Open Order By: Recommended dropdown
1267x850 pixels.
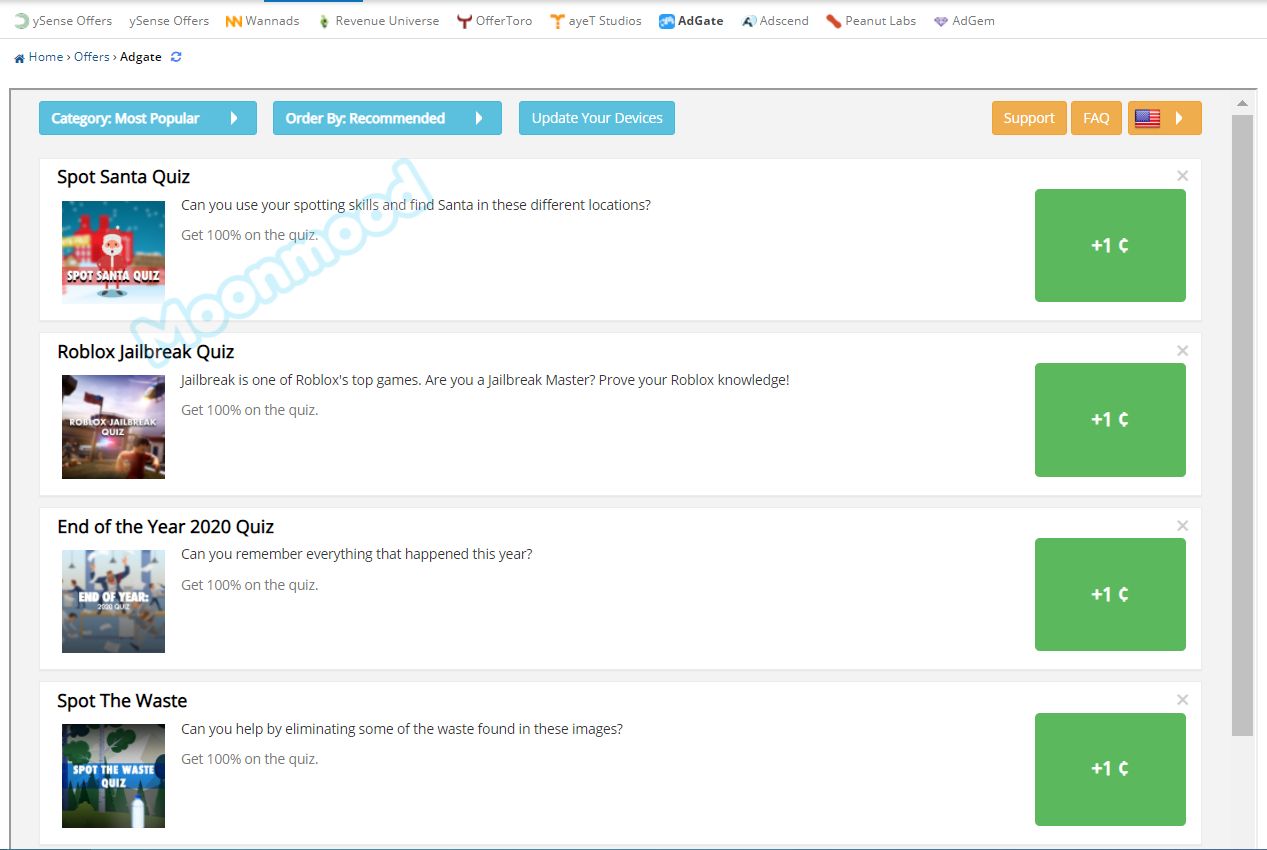point(387,118)
